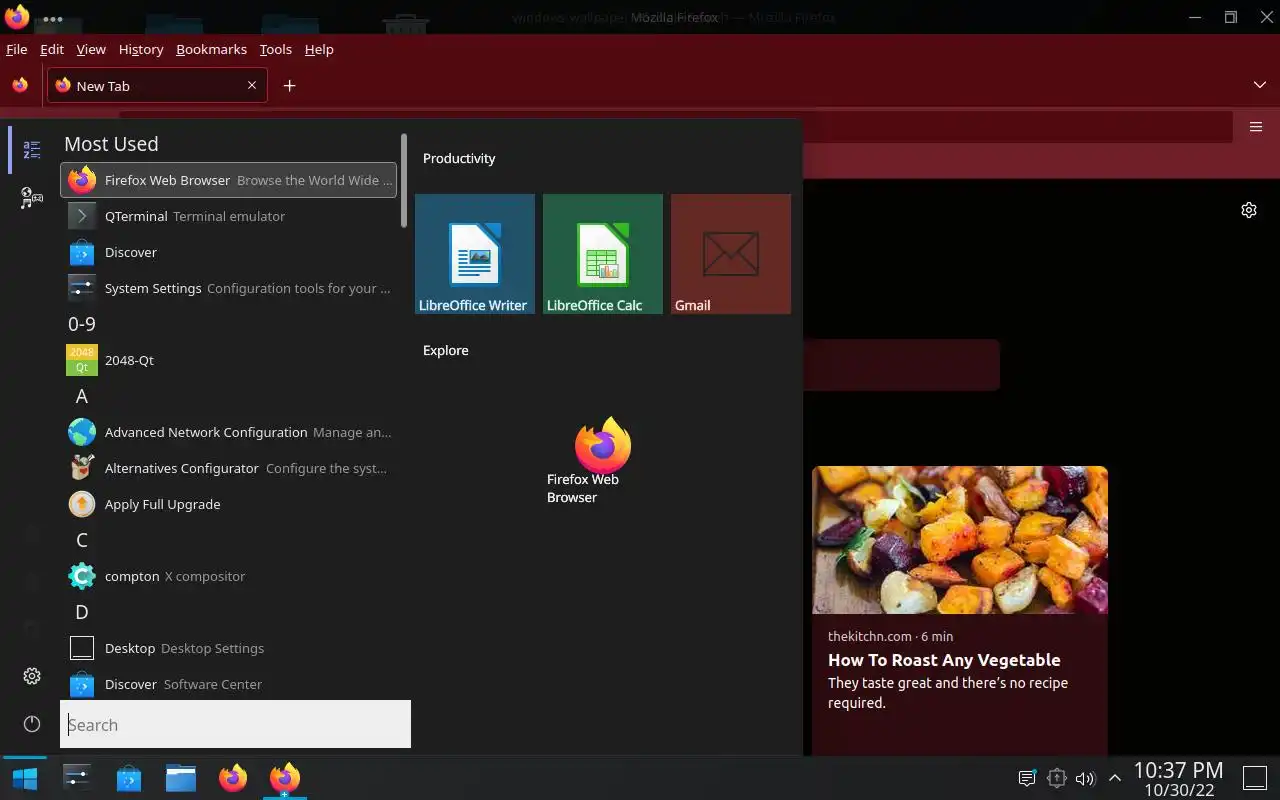Click the app list scrollbar
The width and height of the screenshot is (1280, 800).
404,180
